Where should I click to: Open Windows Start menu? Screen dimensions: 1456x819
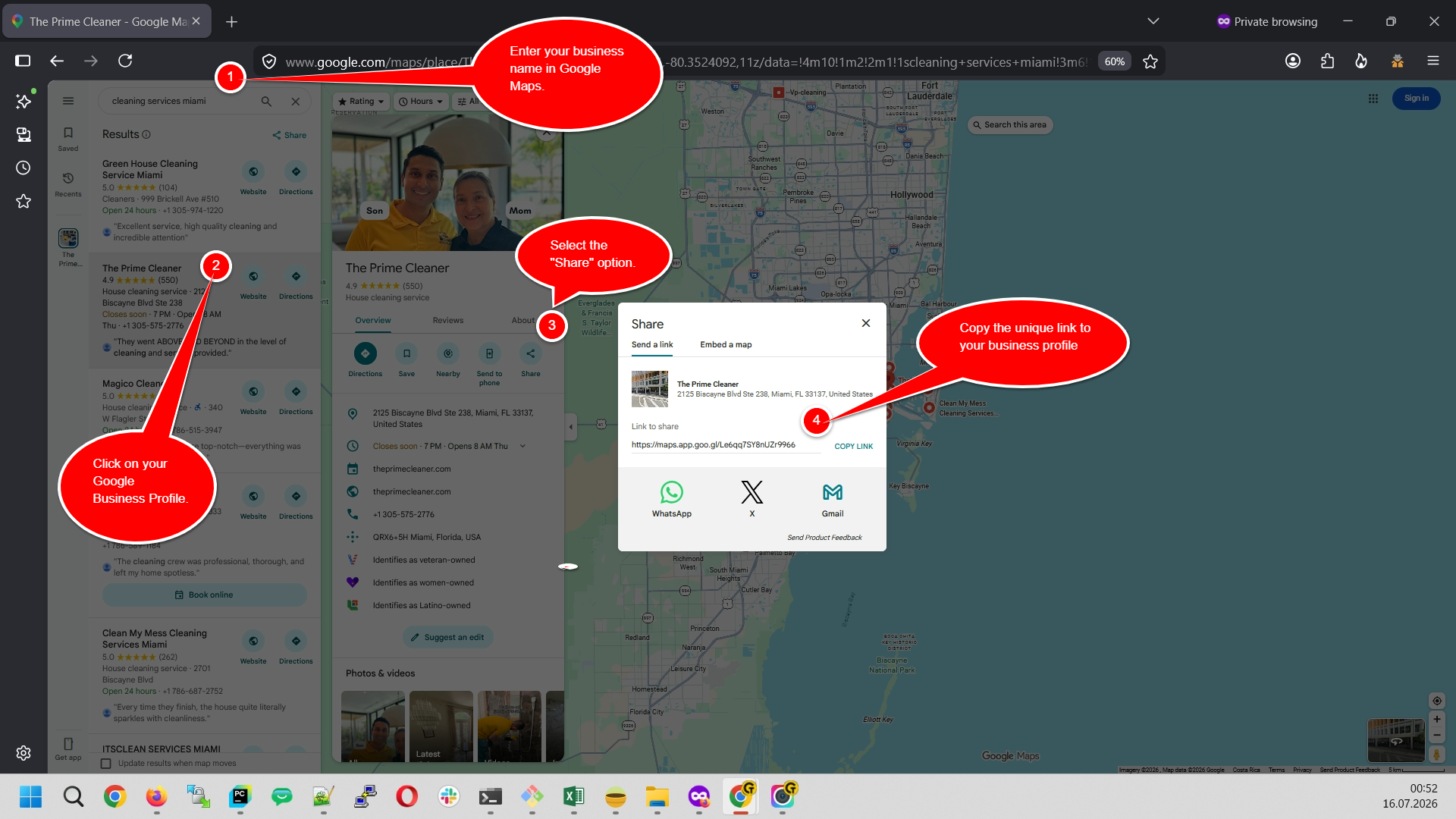(31, 796)
